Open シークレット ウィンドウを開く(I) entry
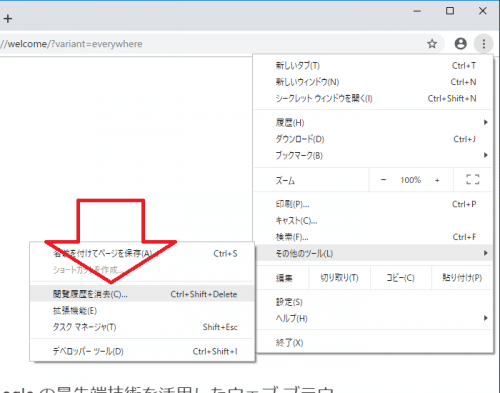This screenshot has height=393, width=500. point(373,98)
